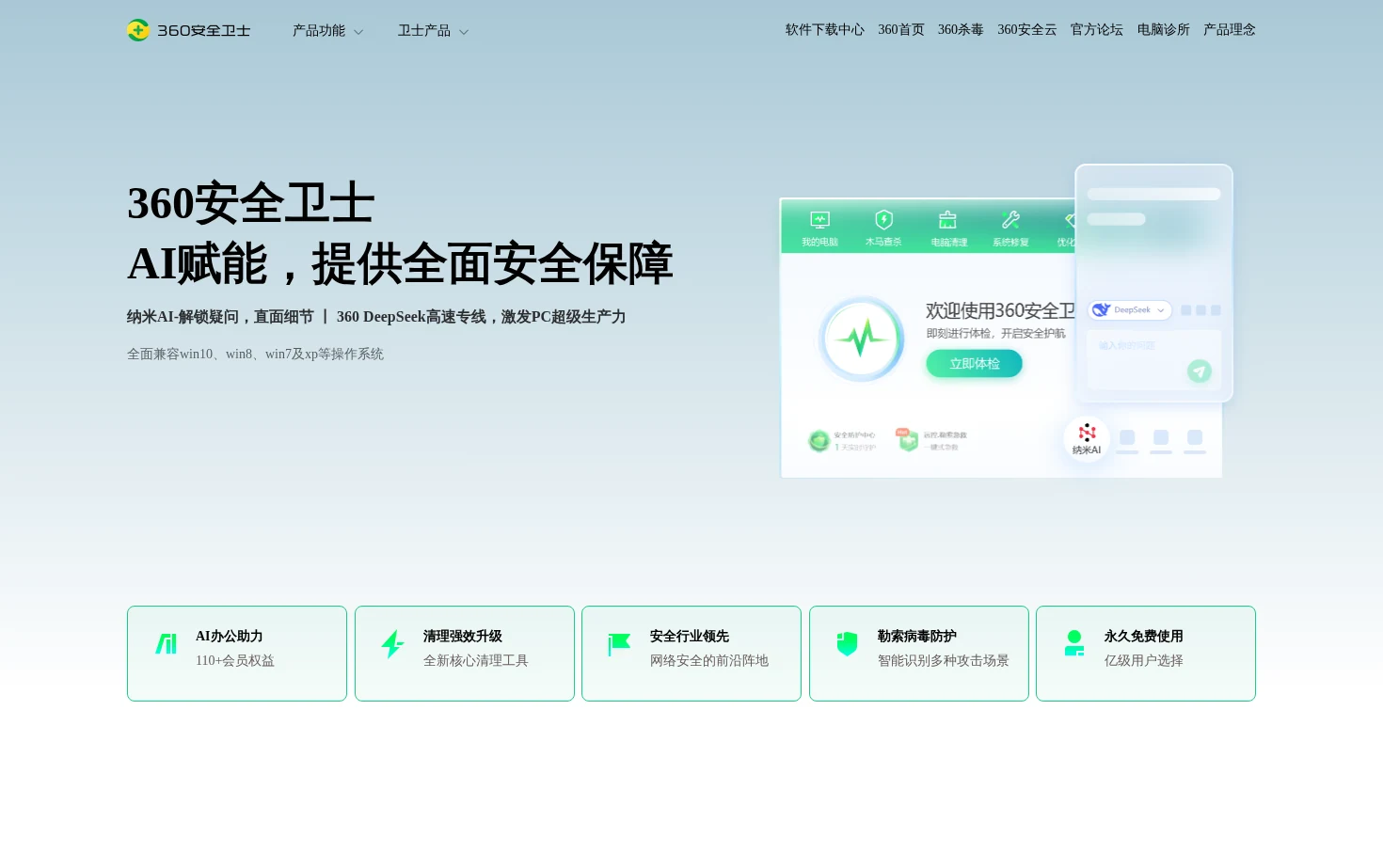Open the 360首页 link
Screen dimensions: 1383x868
[901, 30]
